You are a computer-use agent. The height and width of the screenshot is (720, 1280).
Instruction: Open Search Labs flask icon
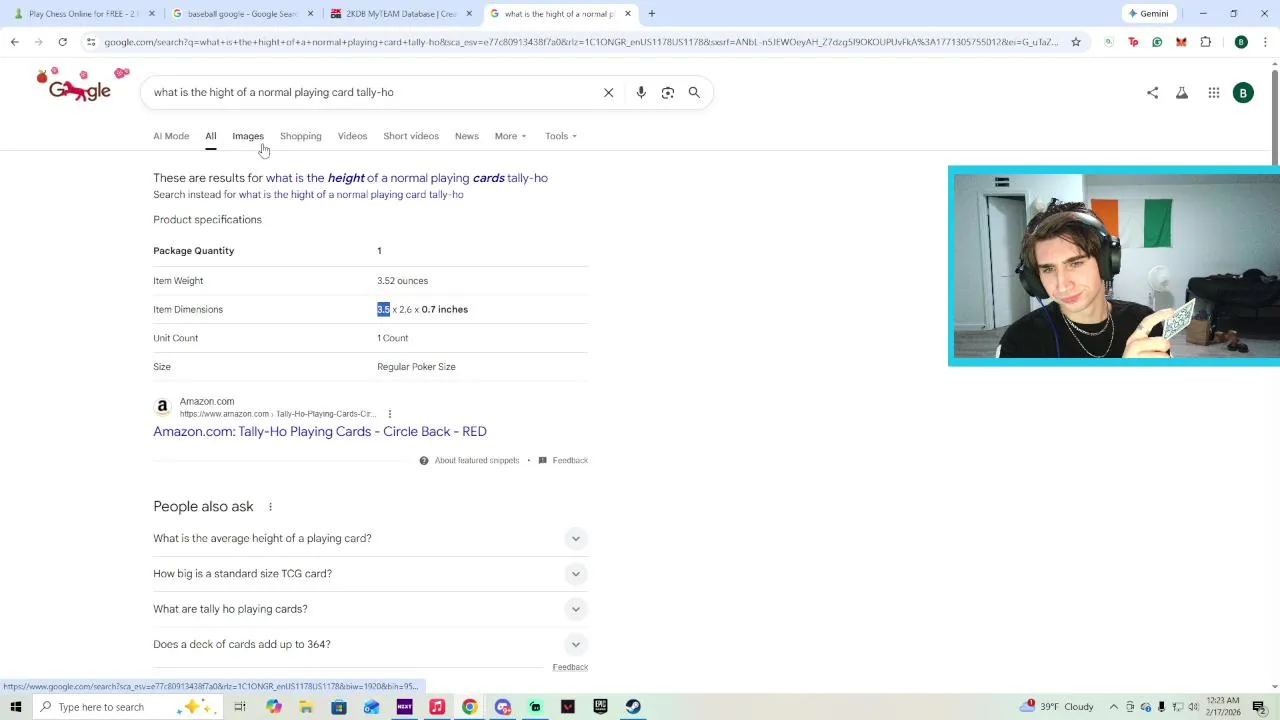tap(1182, 93)
